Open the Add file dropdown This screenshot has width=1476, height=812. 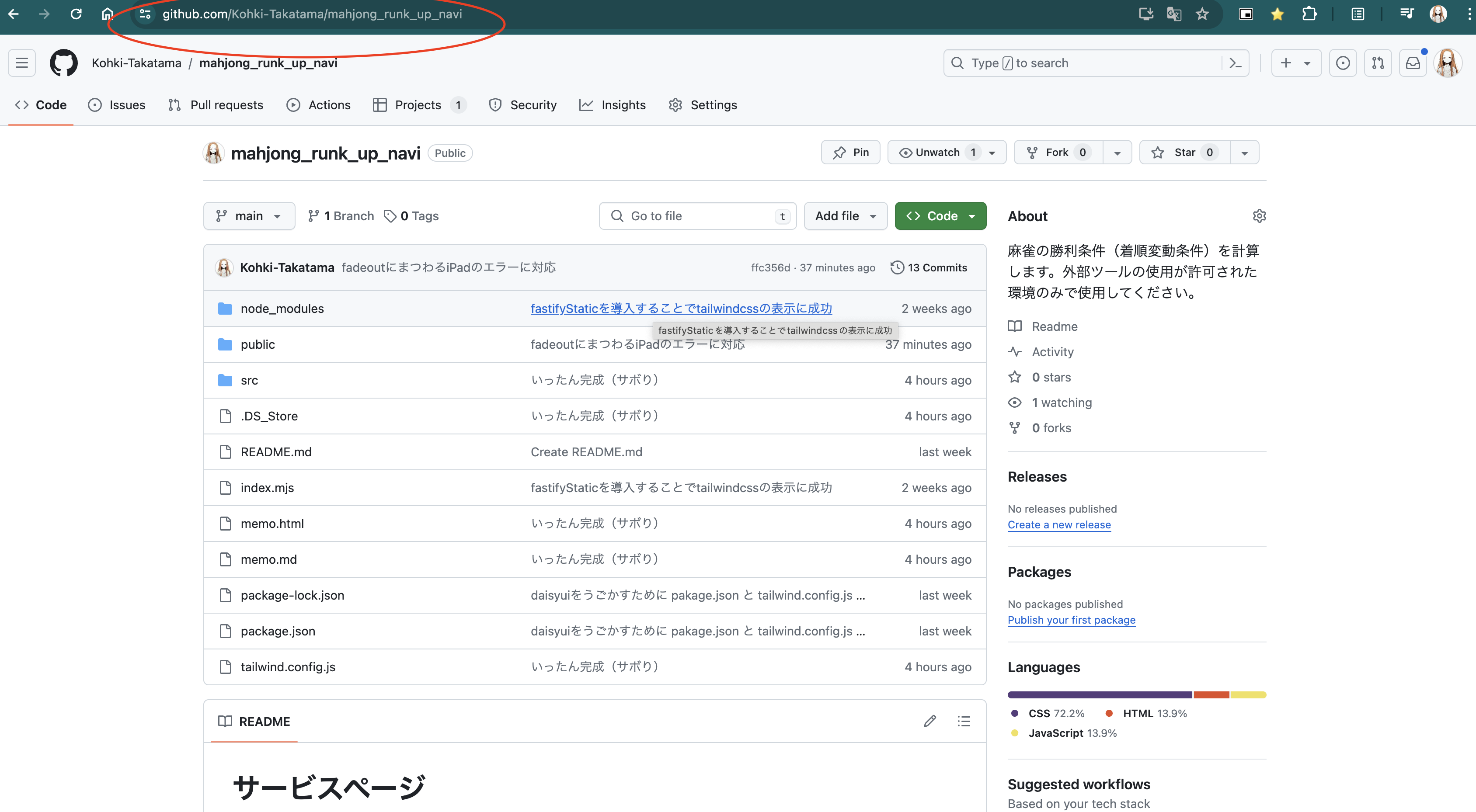click(845, 216)
